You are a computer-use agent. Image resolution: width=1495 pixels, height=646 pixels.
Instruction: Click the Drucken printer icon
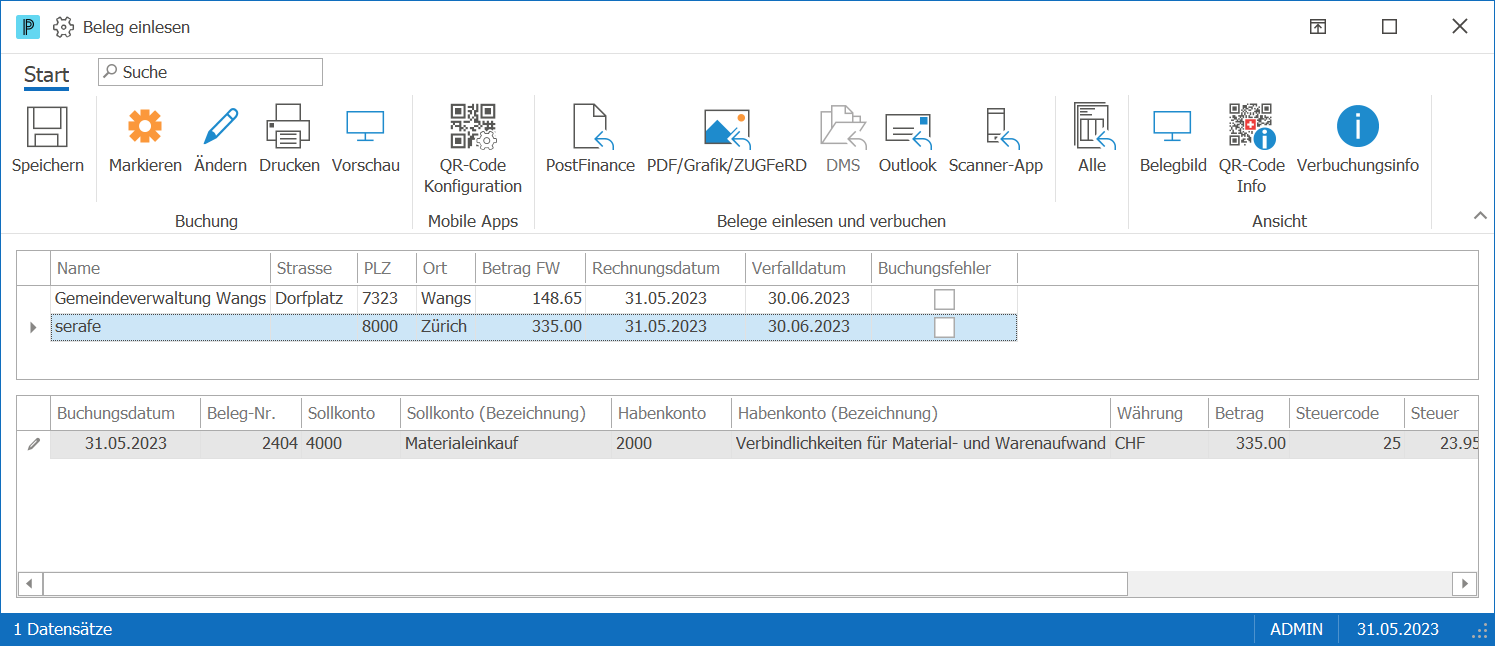pos(289,127)
